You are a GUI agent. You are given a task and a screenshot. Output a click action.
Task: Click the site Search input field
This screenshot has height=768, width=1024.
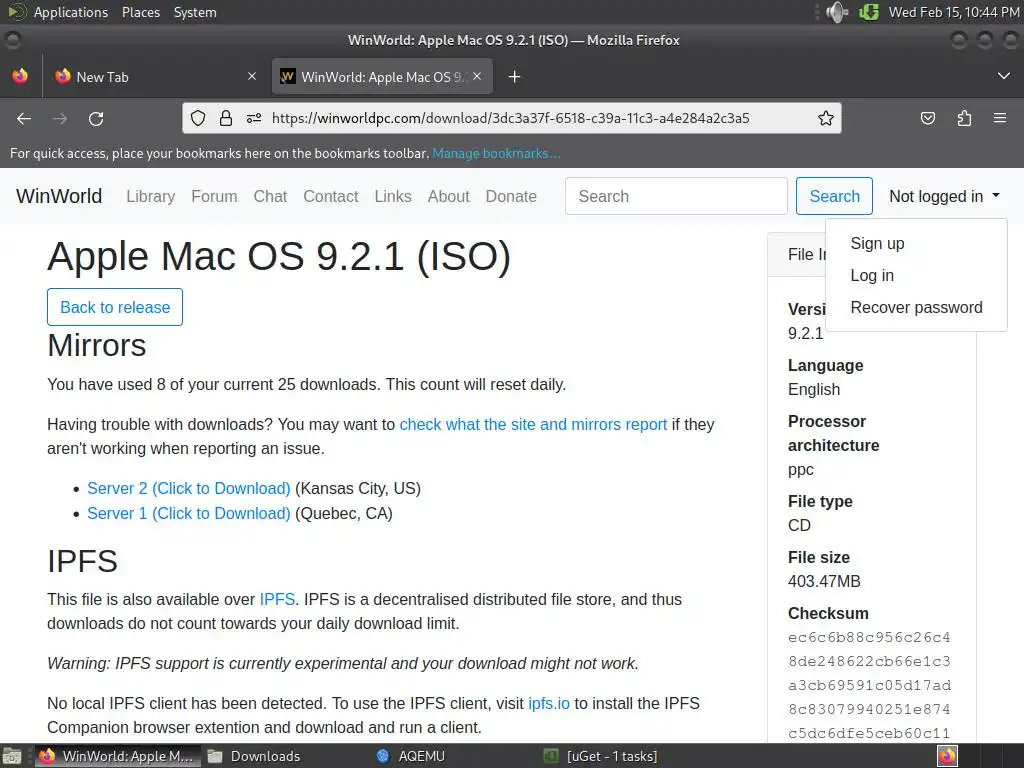point(676,196)
